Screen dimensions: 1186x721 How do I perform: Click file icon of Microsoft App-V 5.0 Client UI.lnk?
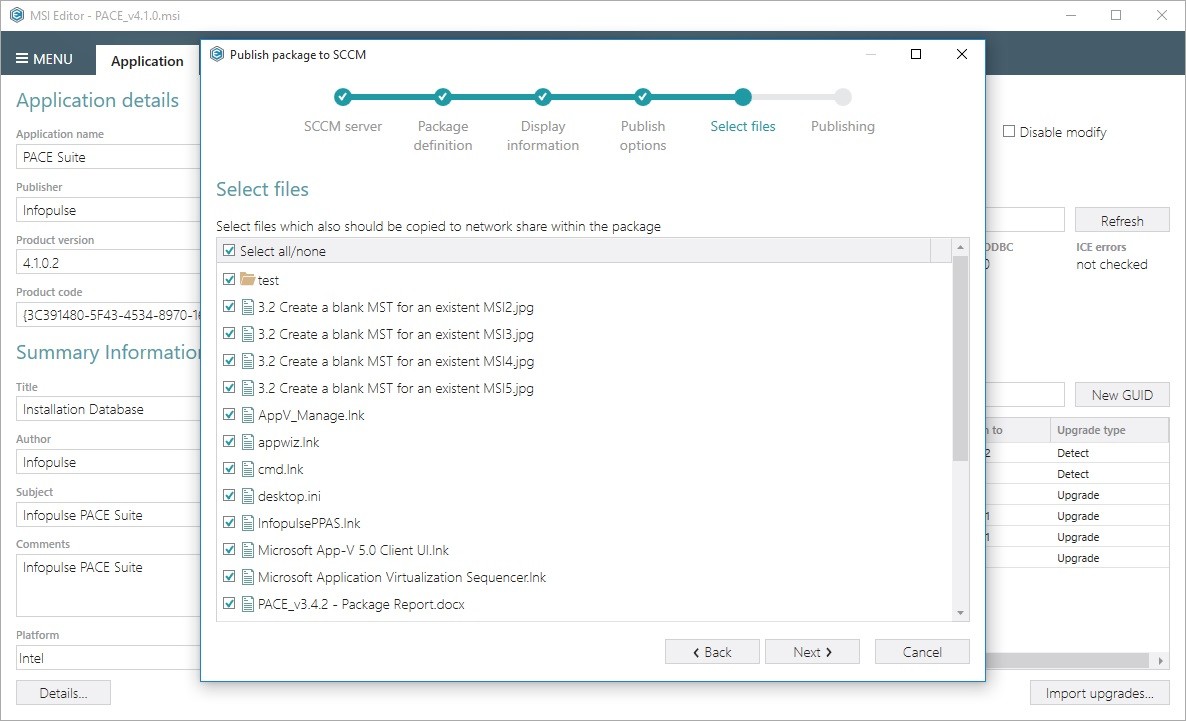[247, 550]
